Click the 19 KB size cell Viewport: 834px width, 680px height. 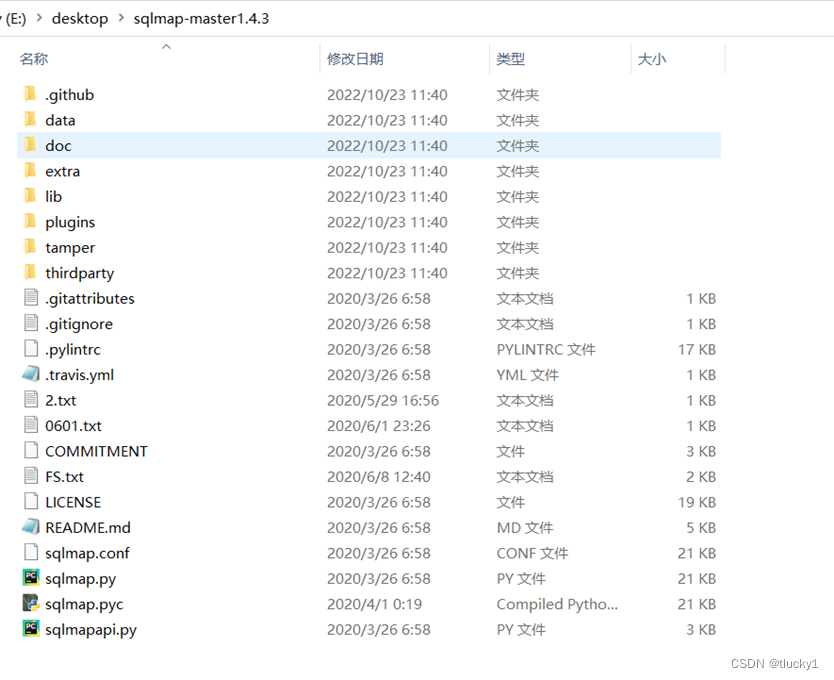click(x=697, y=502)
